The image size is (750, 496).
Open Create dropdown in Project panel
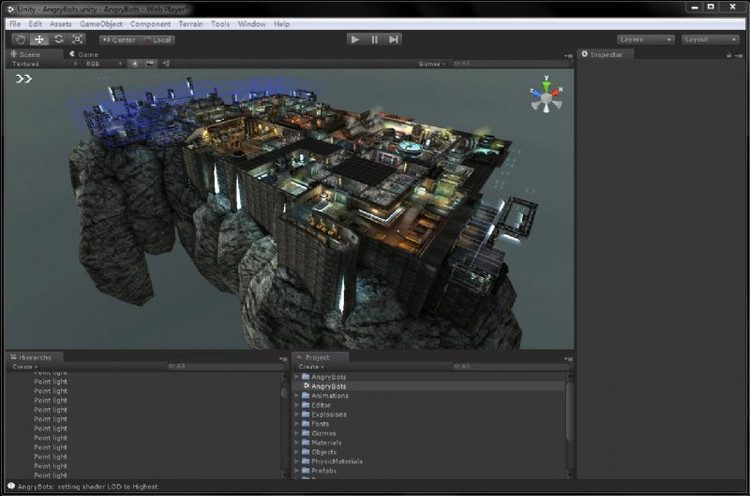point(311,367)
